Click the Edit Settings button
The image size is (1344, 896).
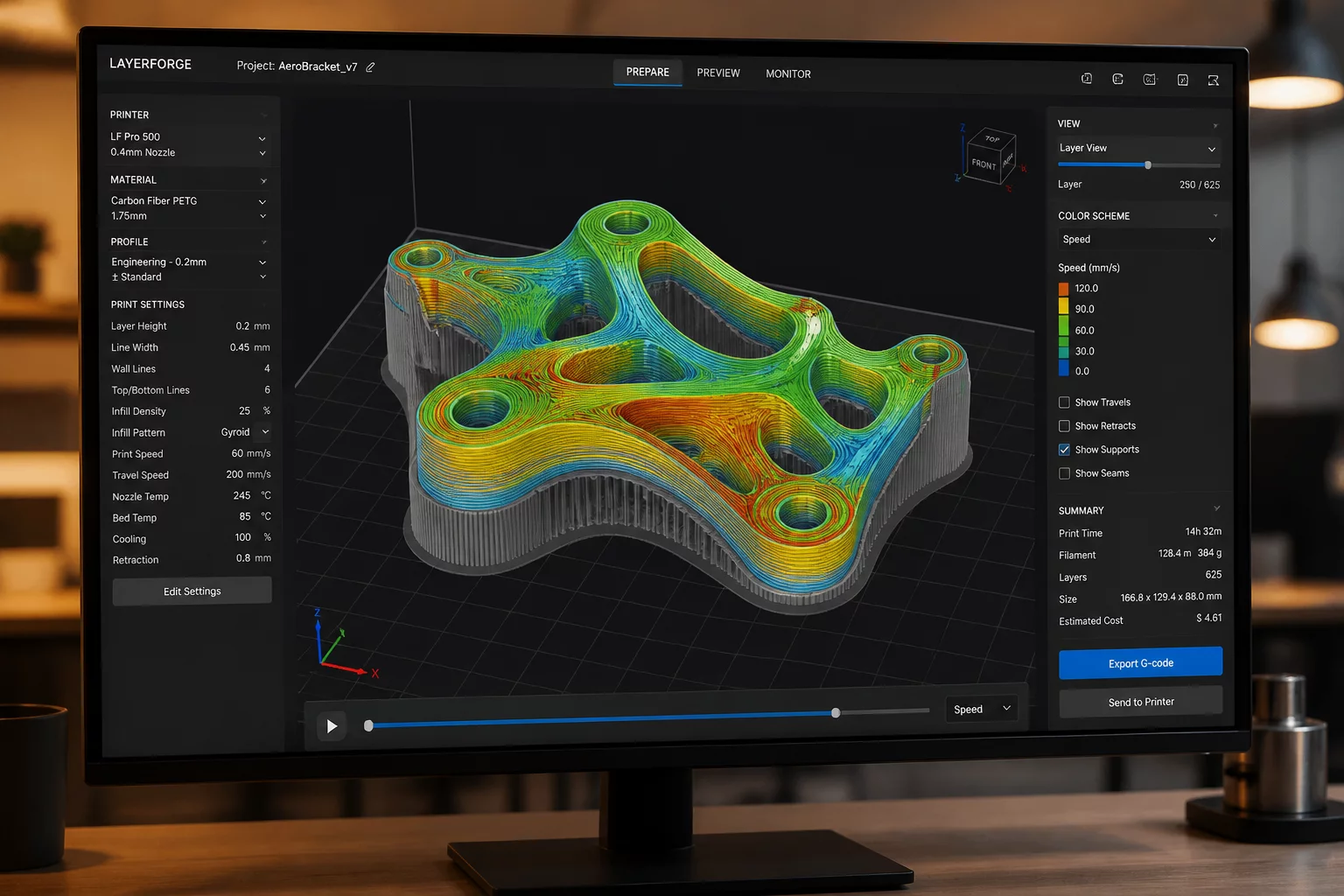(x=192, y=591)
